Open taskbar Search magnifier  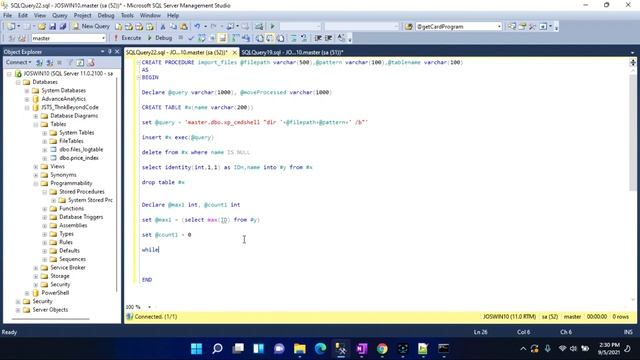[217, 349]
